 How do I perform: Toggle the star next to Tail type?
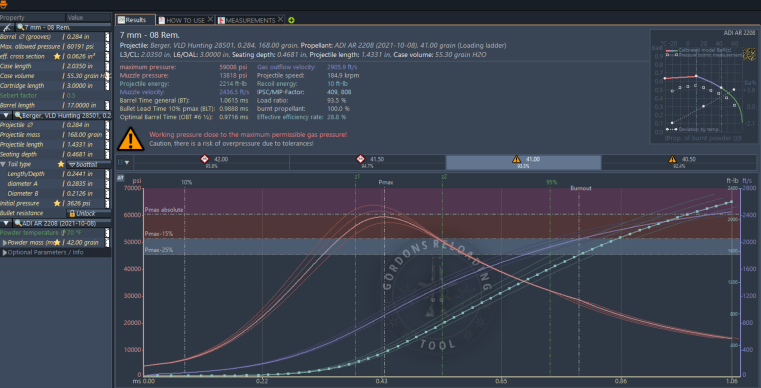61,164
